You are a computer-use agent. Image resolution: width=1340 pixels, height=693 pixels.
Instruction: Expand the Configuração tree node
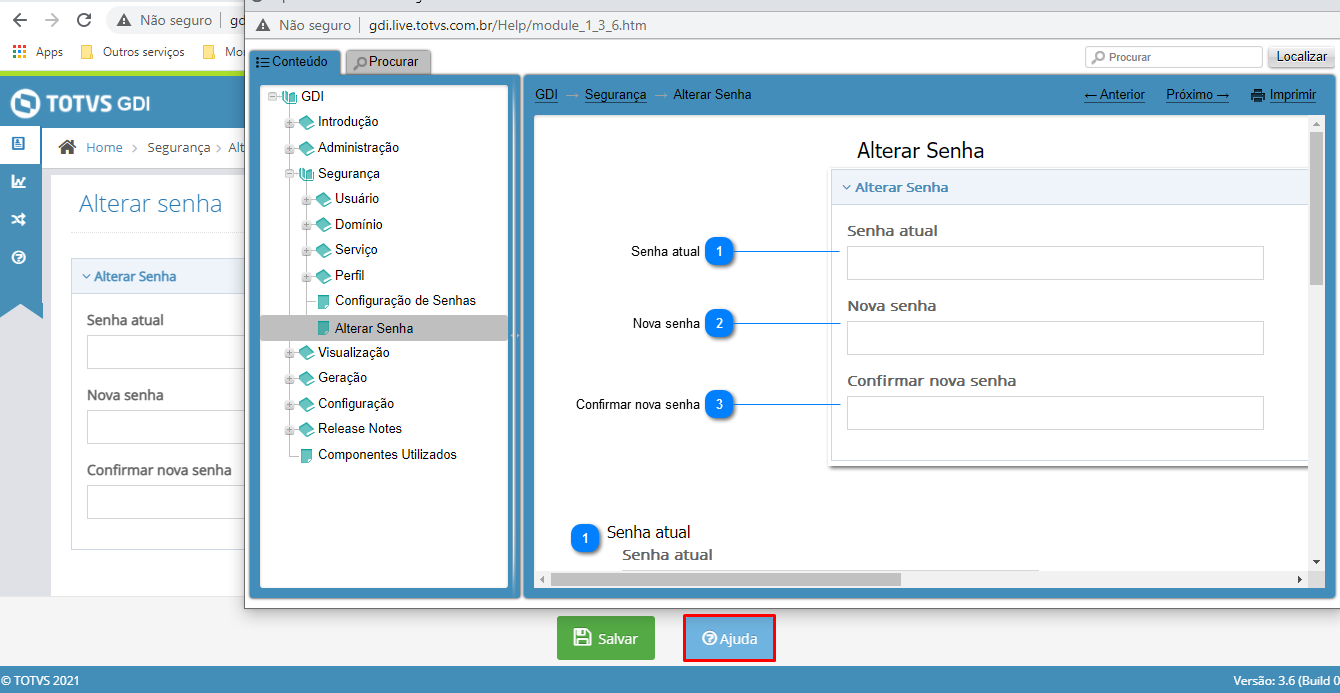coord(289,404)
